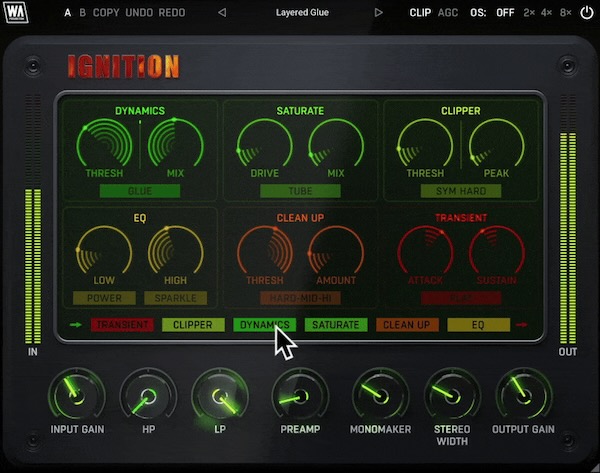The height and width of the screenshot is (473, 600).
Task: Click COPY in the top bar
Action: [x=106, y=13]
